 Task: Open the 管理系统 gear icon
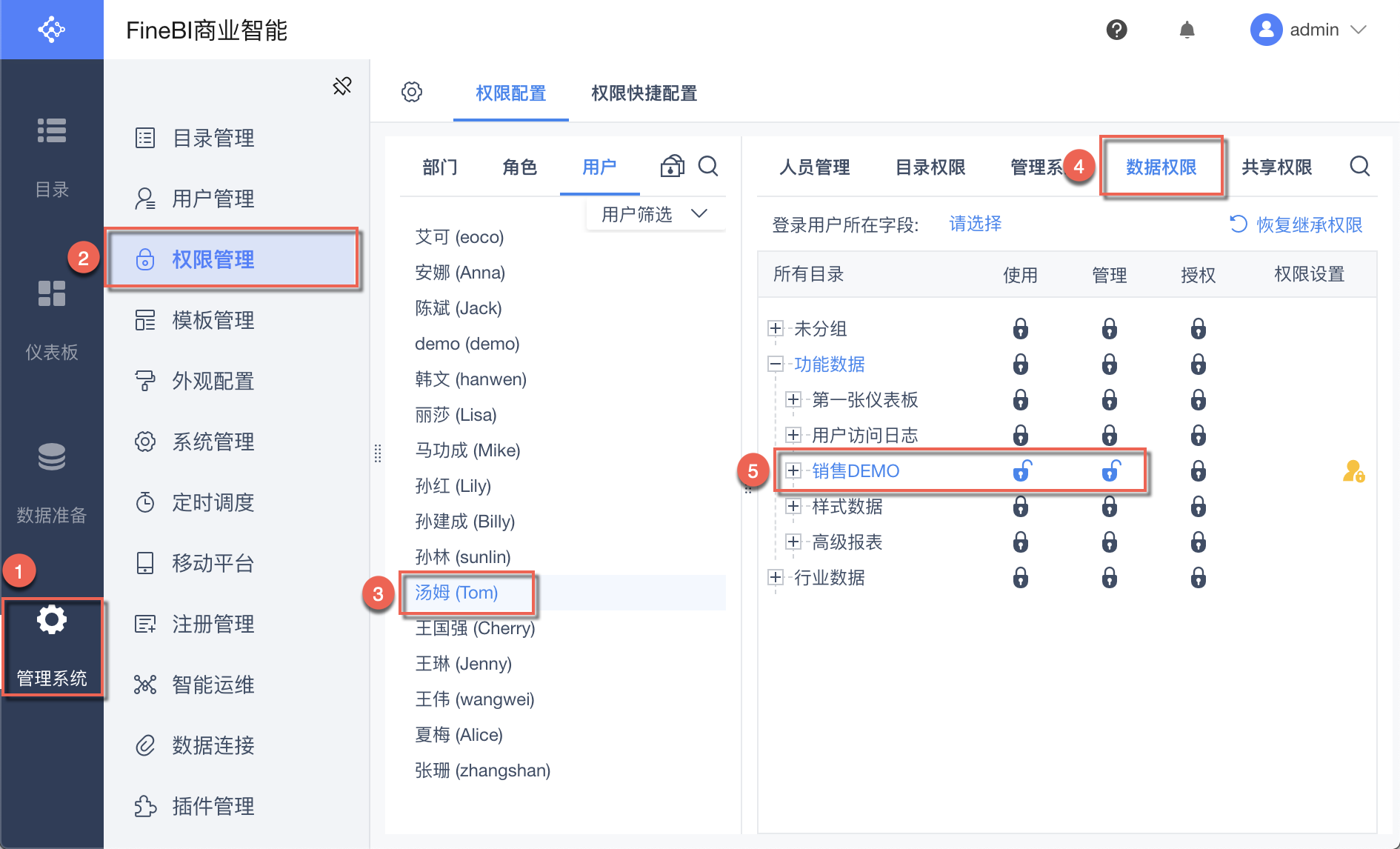[52, 619]
